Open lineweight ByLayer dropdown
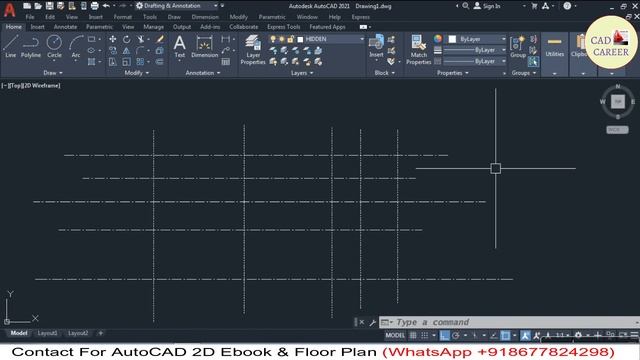 [503, 50]
